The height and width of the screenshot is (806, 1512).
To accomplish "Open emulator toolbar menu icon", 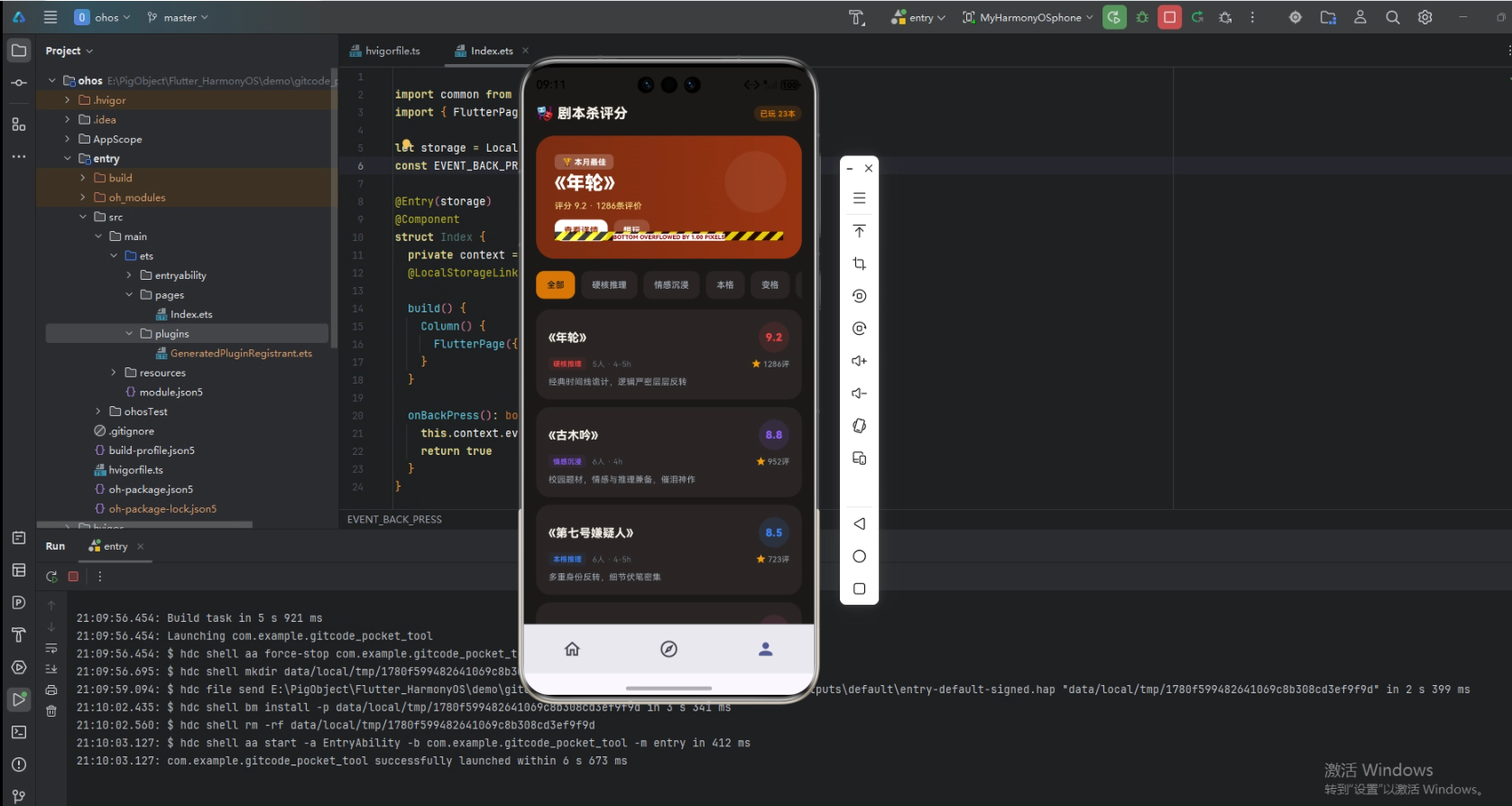I will (x=859, y=198).
